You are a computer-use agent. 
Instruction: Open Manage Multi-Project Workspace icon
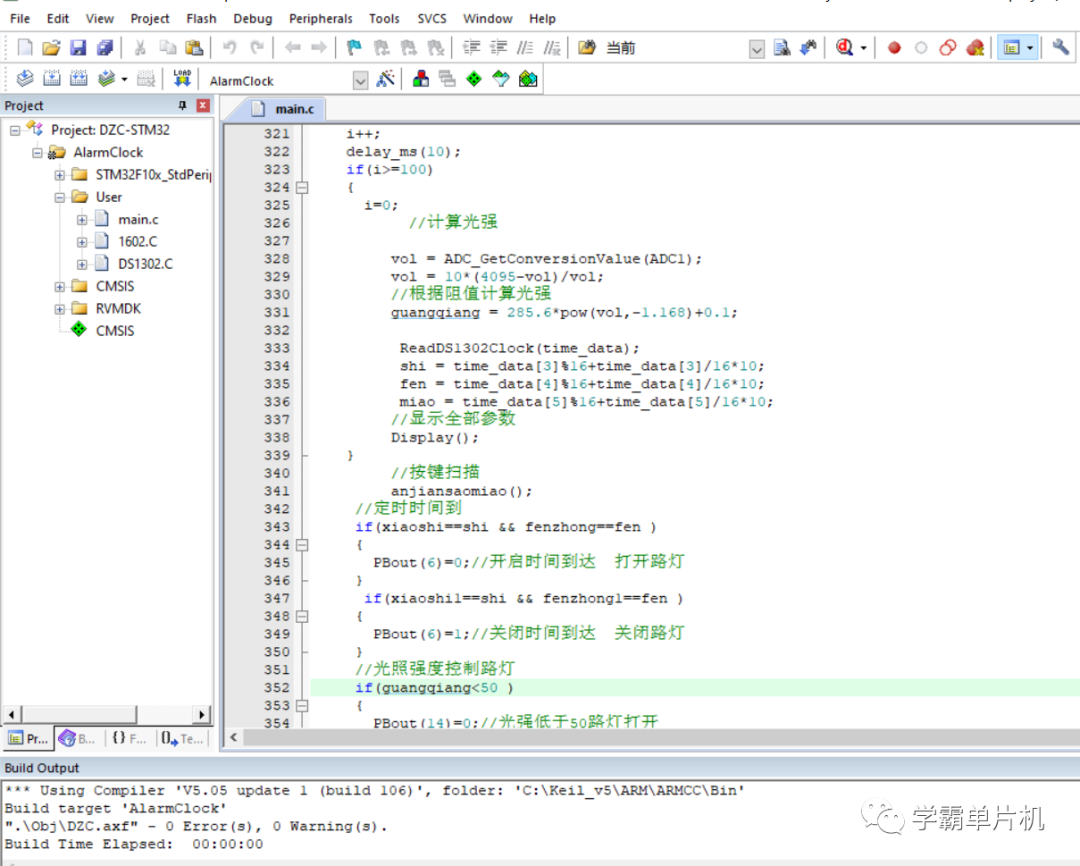pyautogui.click(x=447, y=79)
